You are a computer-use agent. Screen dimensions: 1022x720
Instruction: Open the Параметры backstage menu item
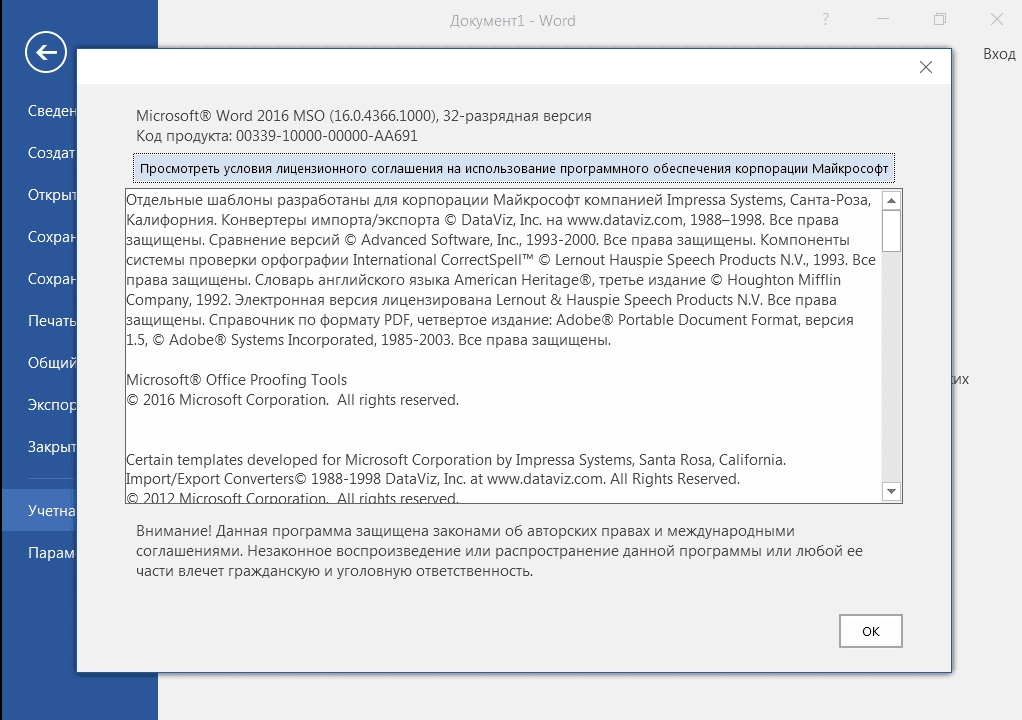coord(51,553)
